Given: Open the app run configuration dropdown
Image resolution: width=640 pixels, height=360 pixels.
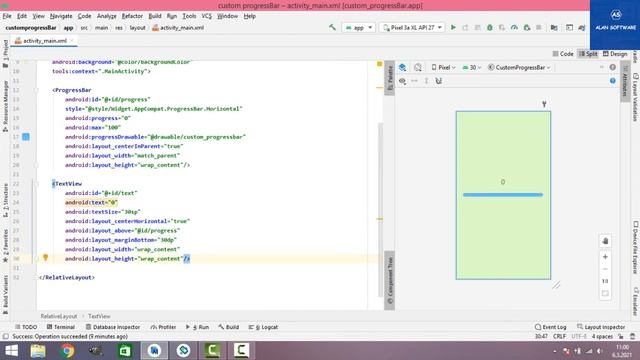Looking at the screenshot, I should 359,27.
